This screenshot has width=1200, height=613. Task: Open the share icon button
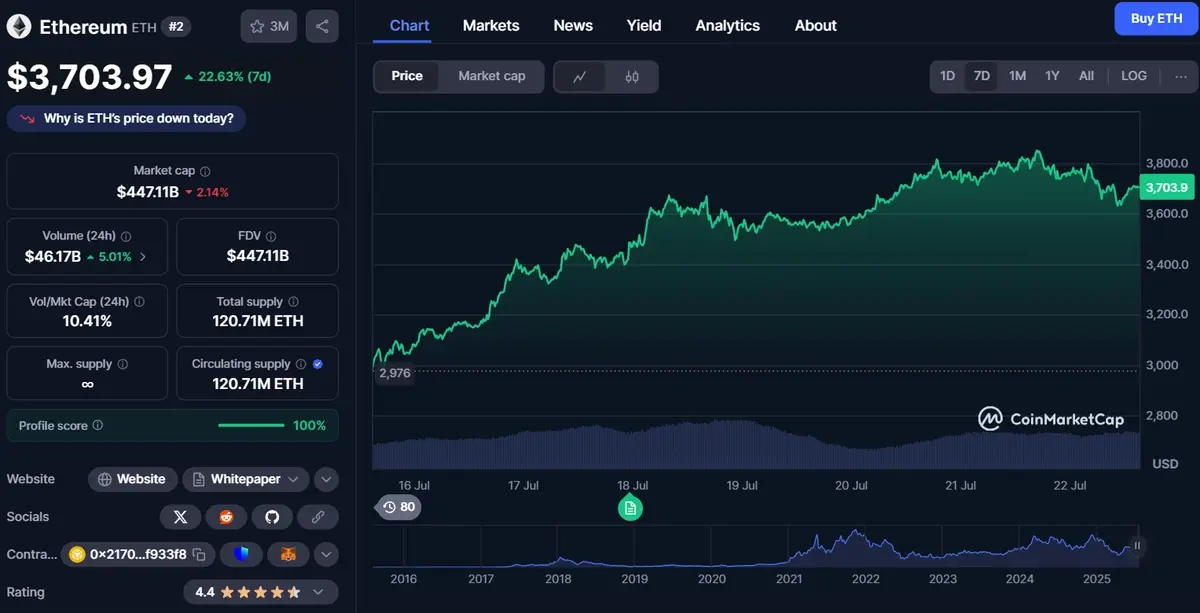pyautogui.click(x=322, y=26)
